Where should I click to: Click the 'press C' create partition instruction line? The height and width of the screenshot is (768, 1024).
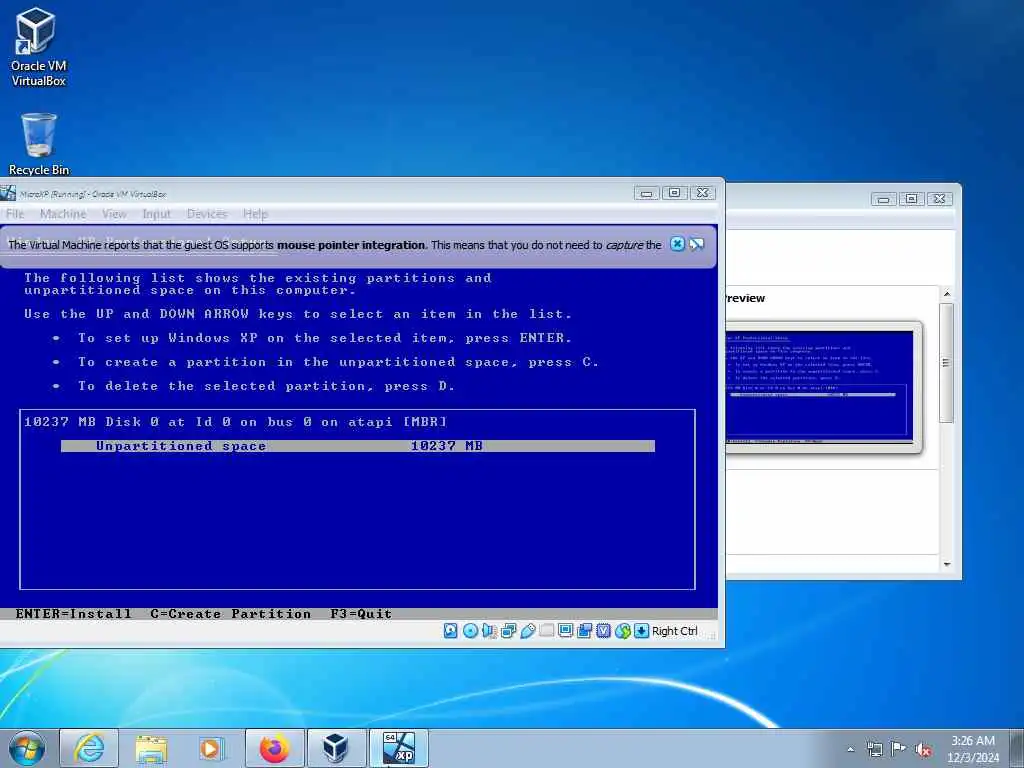(338, 362)
